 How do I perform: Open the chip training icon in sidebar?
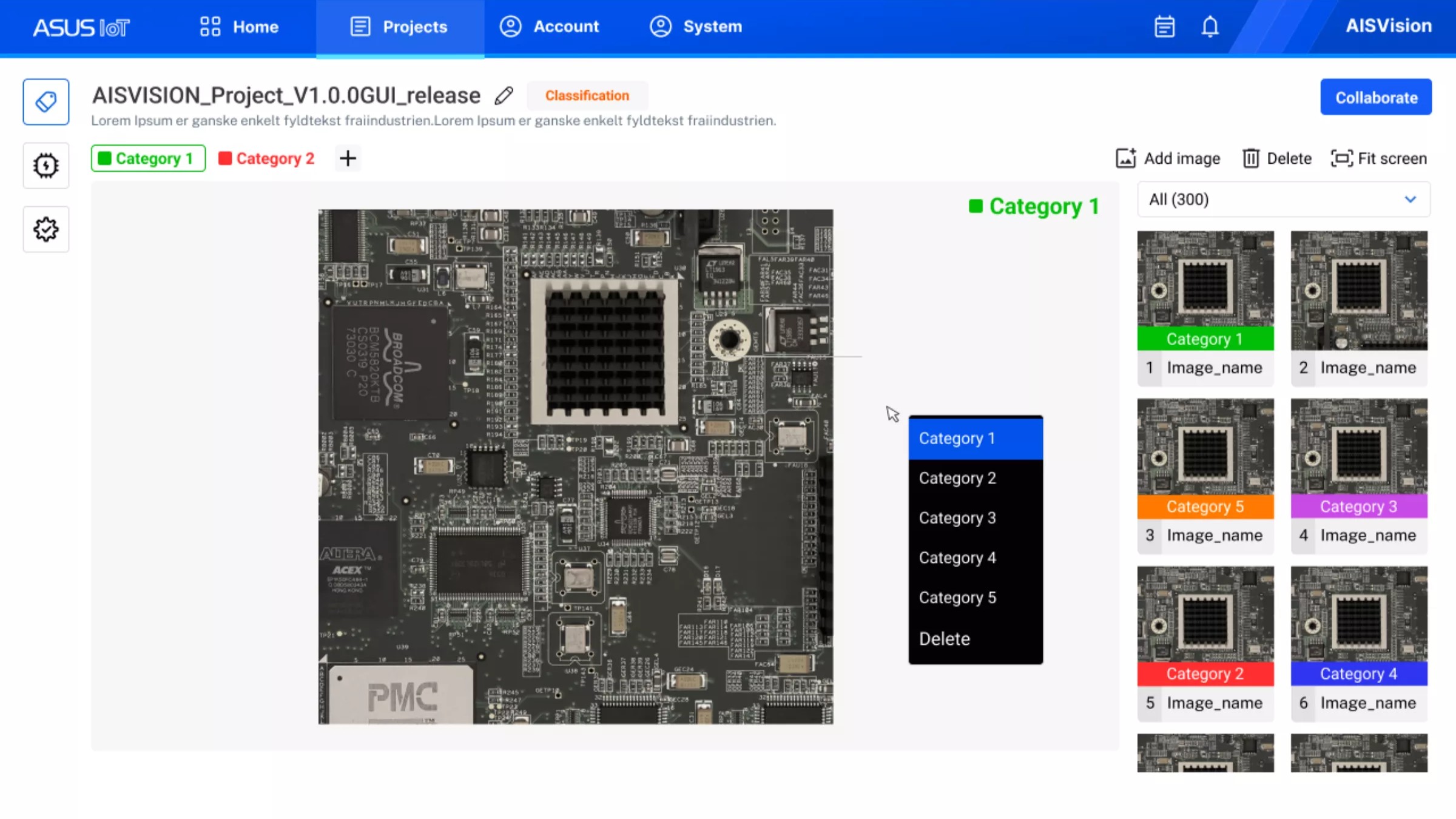pyautogui.click(x=46, y=165)
